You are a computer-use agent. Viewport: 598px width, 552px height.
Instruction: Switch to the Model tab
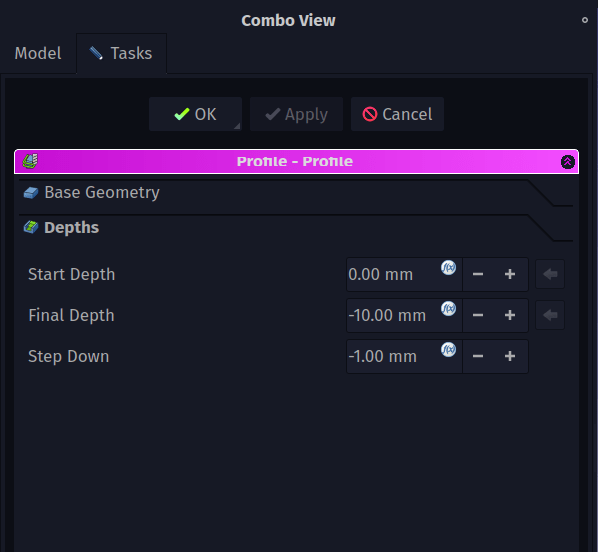pos(38,53)
